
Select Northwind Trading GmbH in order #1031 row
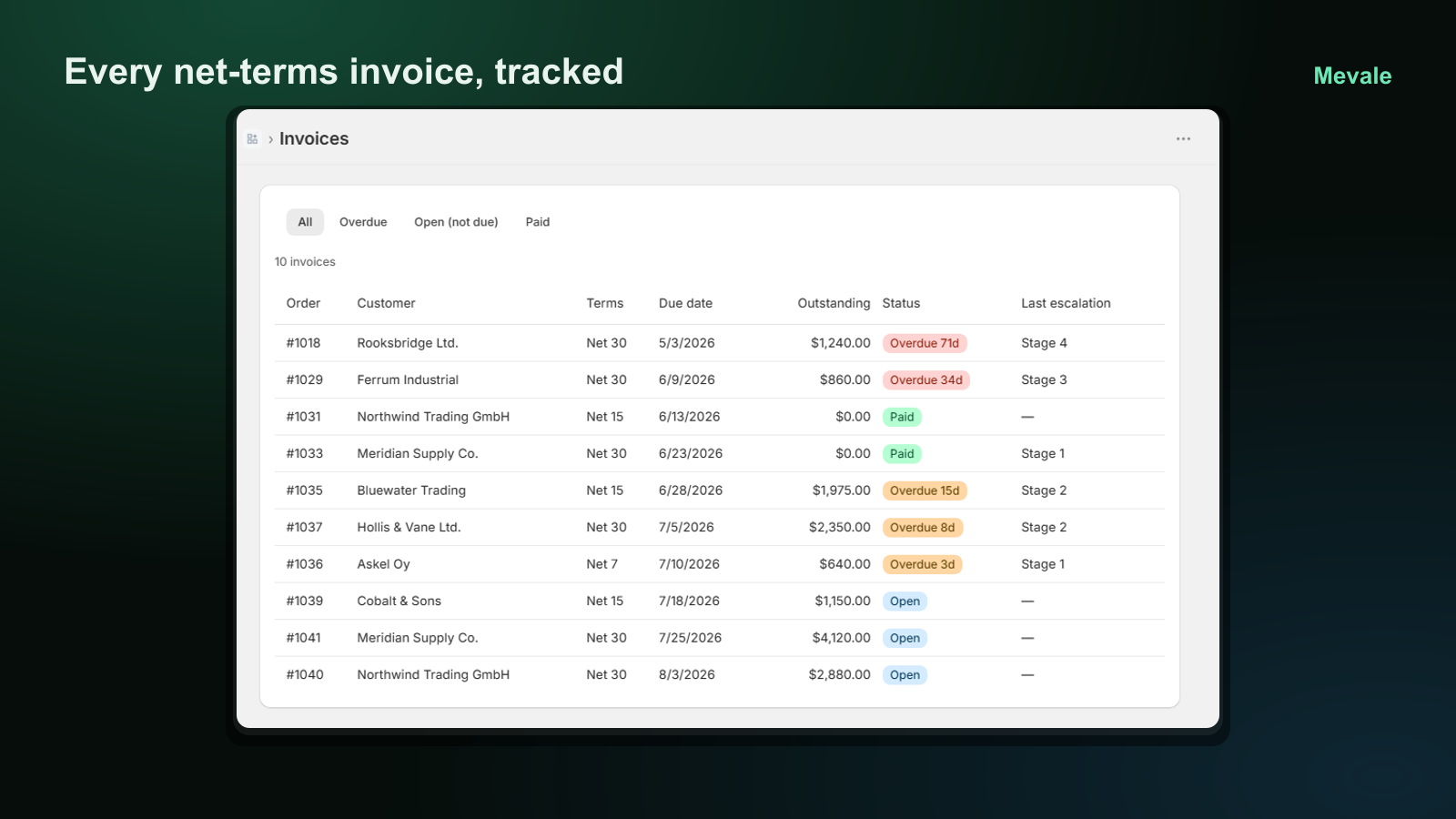433,417
